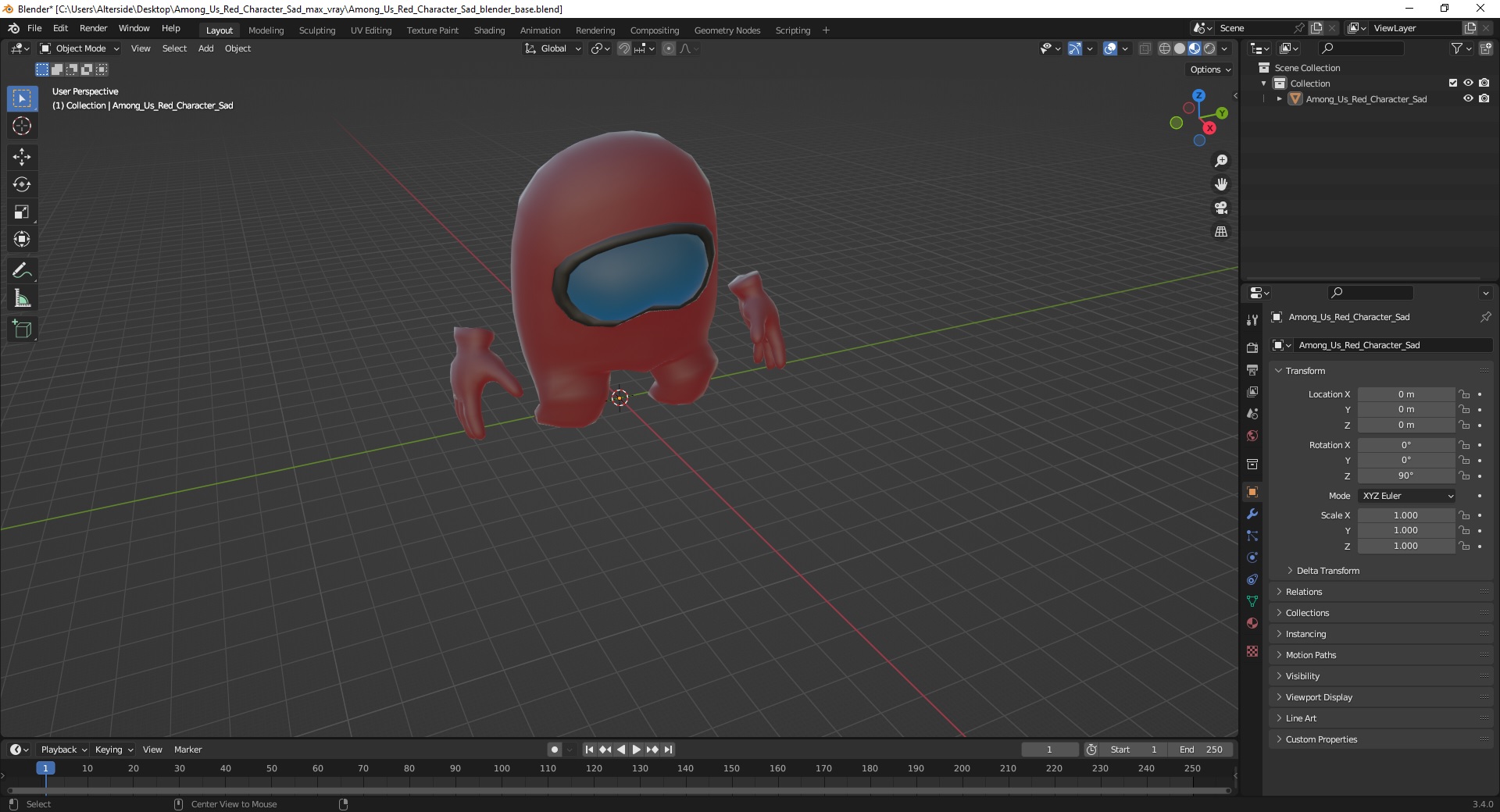
Task: Open the XYZ Euler rotation mode dropdown
Action: [1408, 496]
